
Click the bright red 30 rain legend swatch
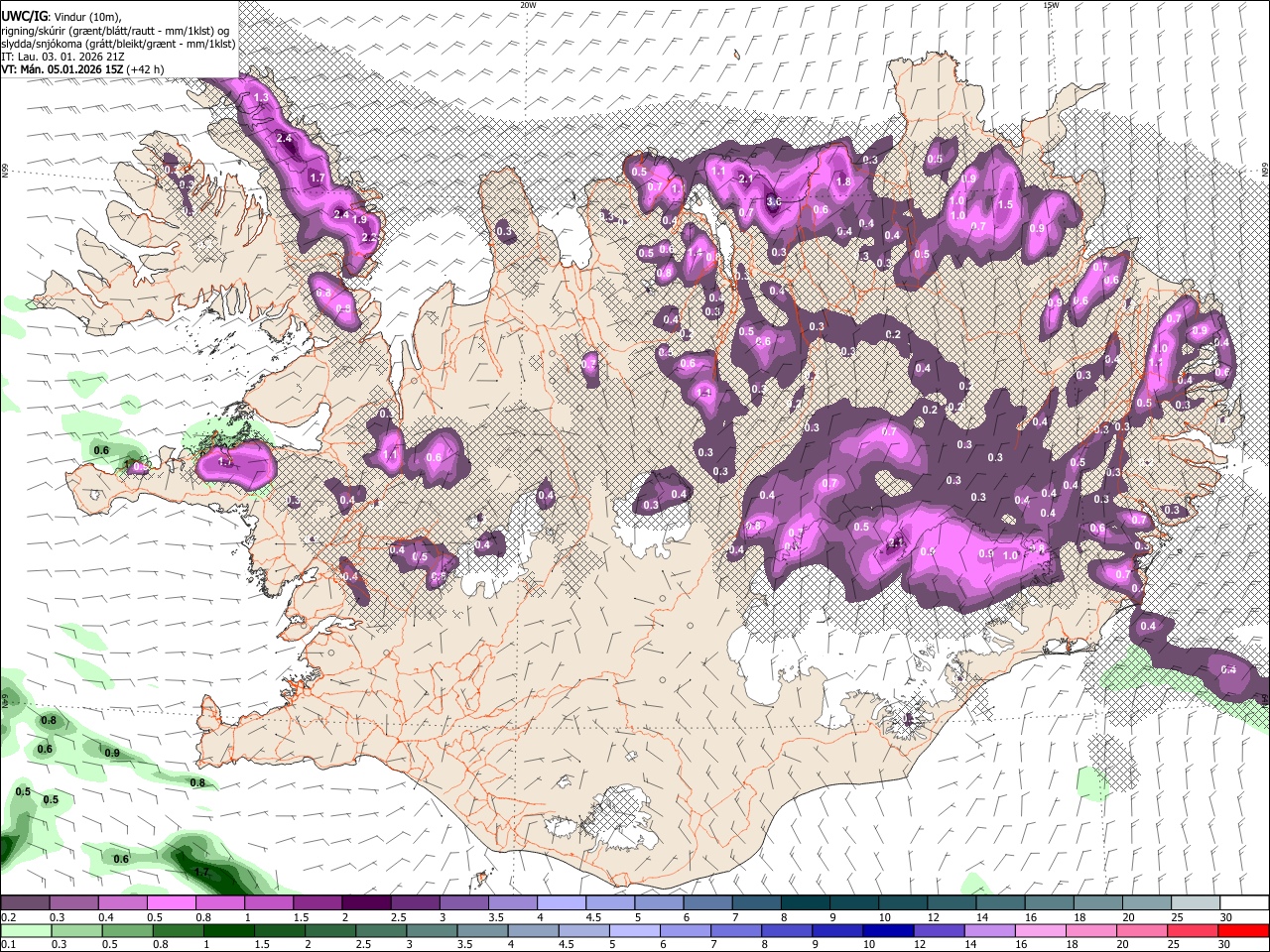click(x=1243, y=930)
